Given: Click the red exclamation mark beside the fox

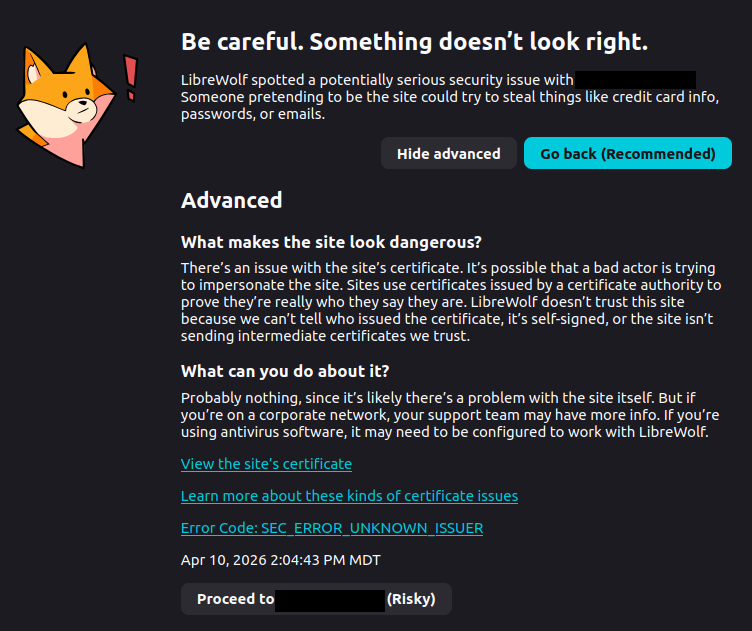Looking at the screenshot, I should click(129, 73).
